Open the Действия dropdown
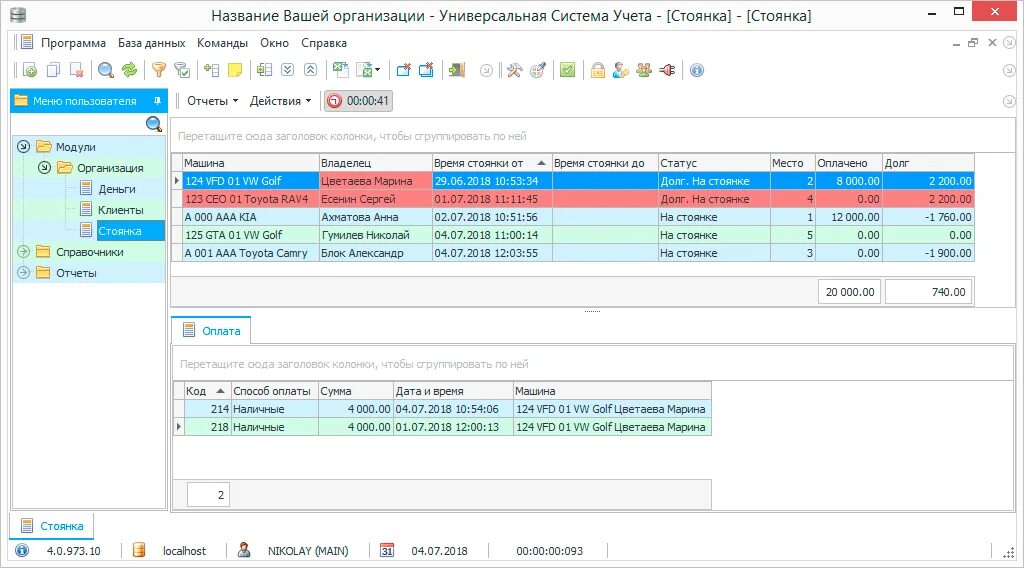The height and width of the screenshot is (568, 1024). point(280,101)
